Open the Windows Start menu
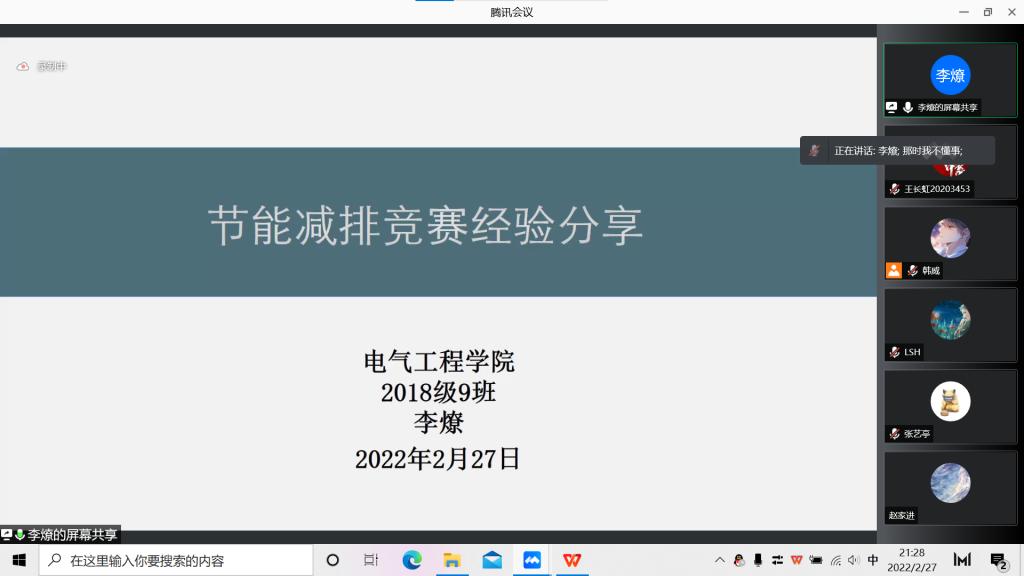 pos(18,560)
